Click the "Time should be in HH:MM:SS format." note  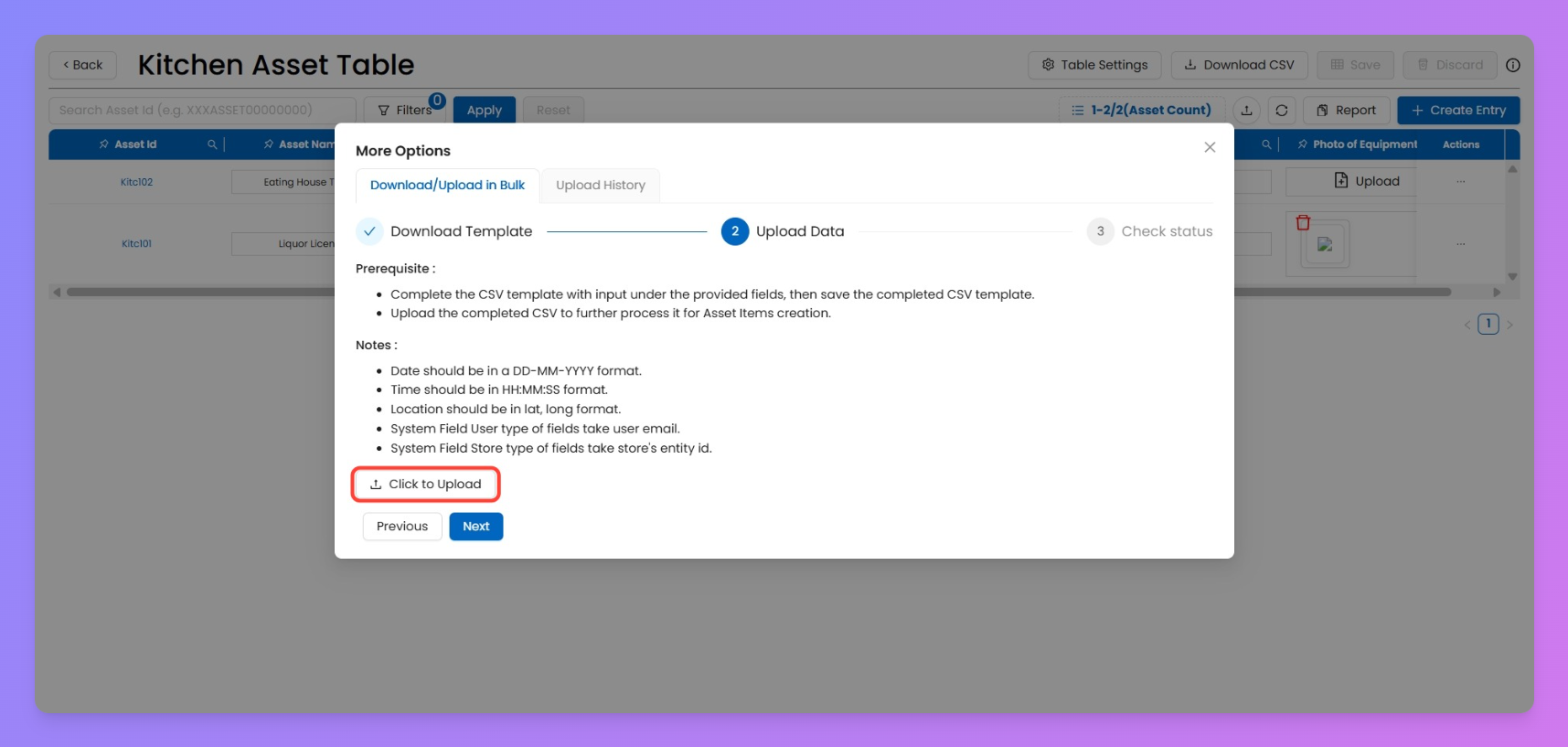(x=499, y=390)
